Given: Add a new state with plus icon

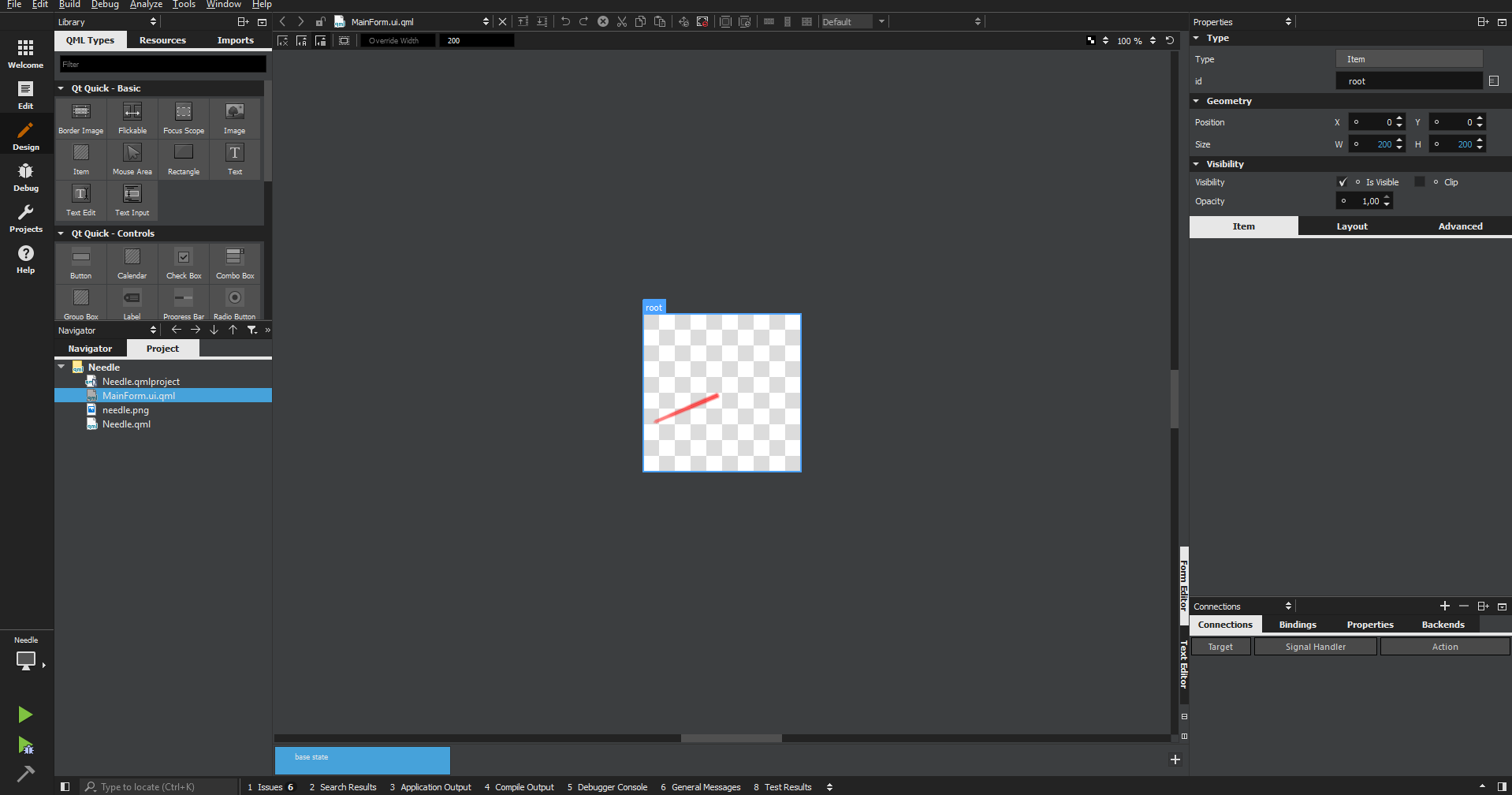Looking at the screenshot, I should [1175, 760].
